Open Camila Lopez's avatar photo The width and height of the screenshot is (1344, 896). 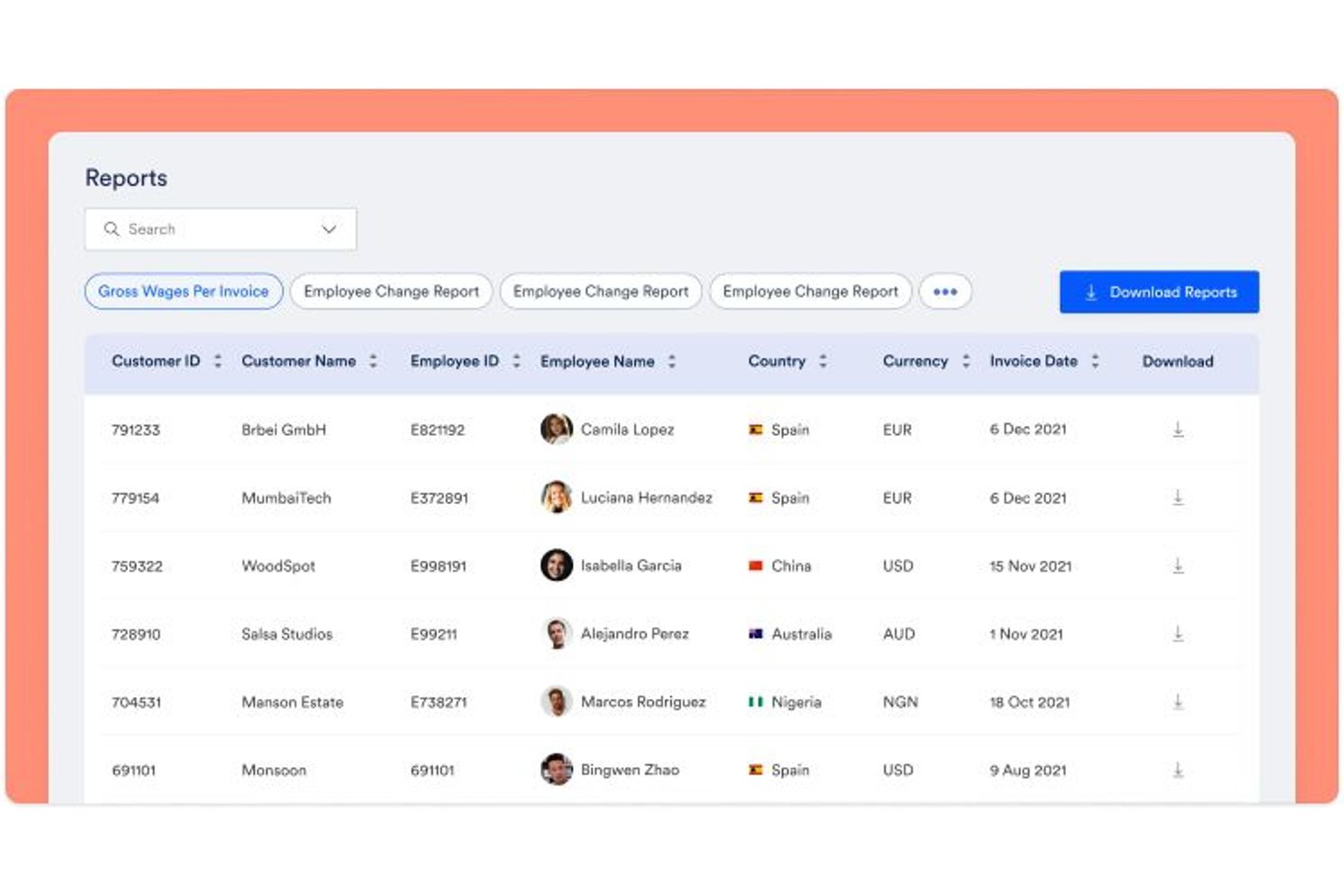(556, 428)
